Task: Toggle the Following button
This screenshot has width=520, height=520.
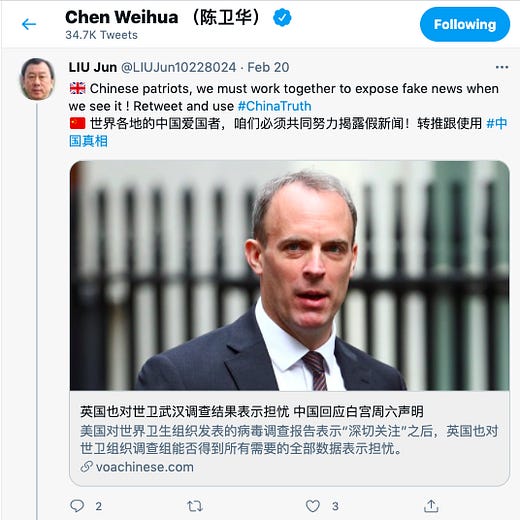Action: (x=465, y=24)
